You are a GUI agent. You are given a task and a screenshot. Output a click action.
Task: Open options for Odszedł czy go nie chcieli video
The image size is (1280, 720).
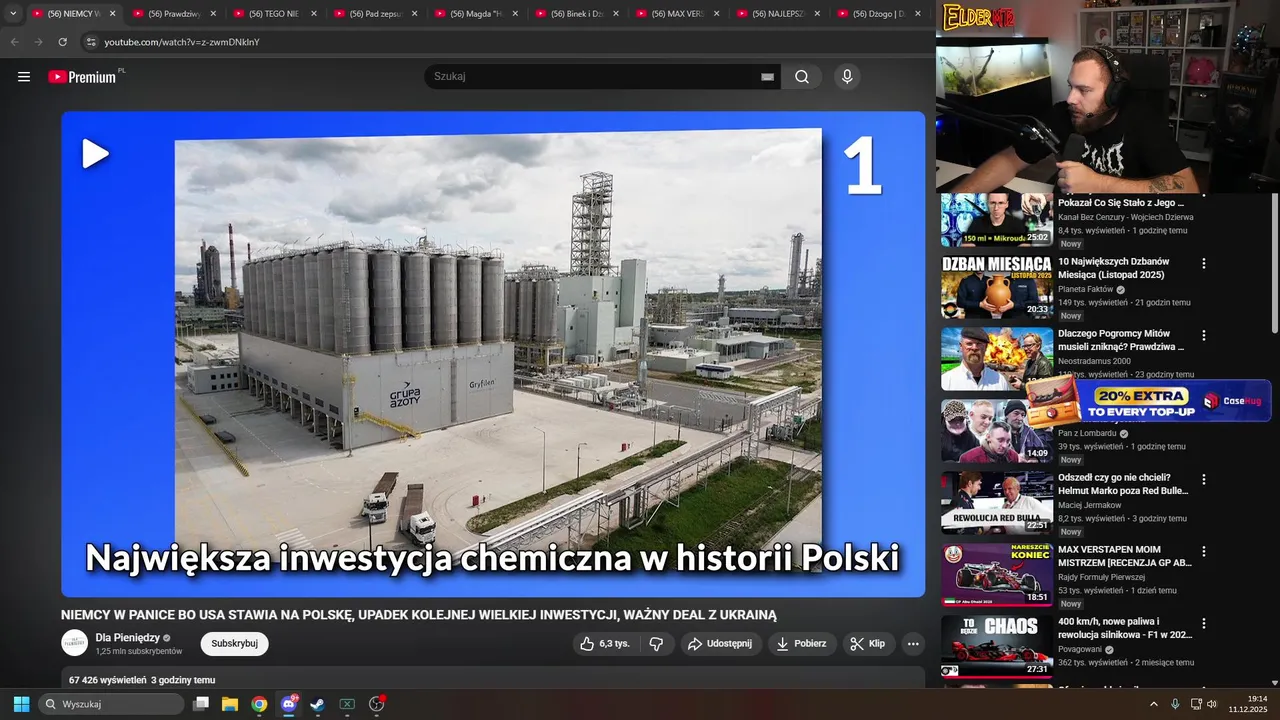[1204, 479]
